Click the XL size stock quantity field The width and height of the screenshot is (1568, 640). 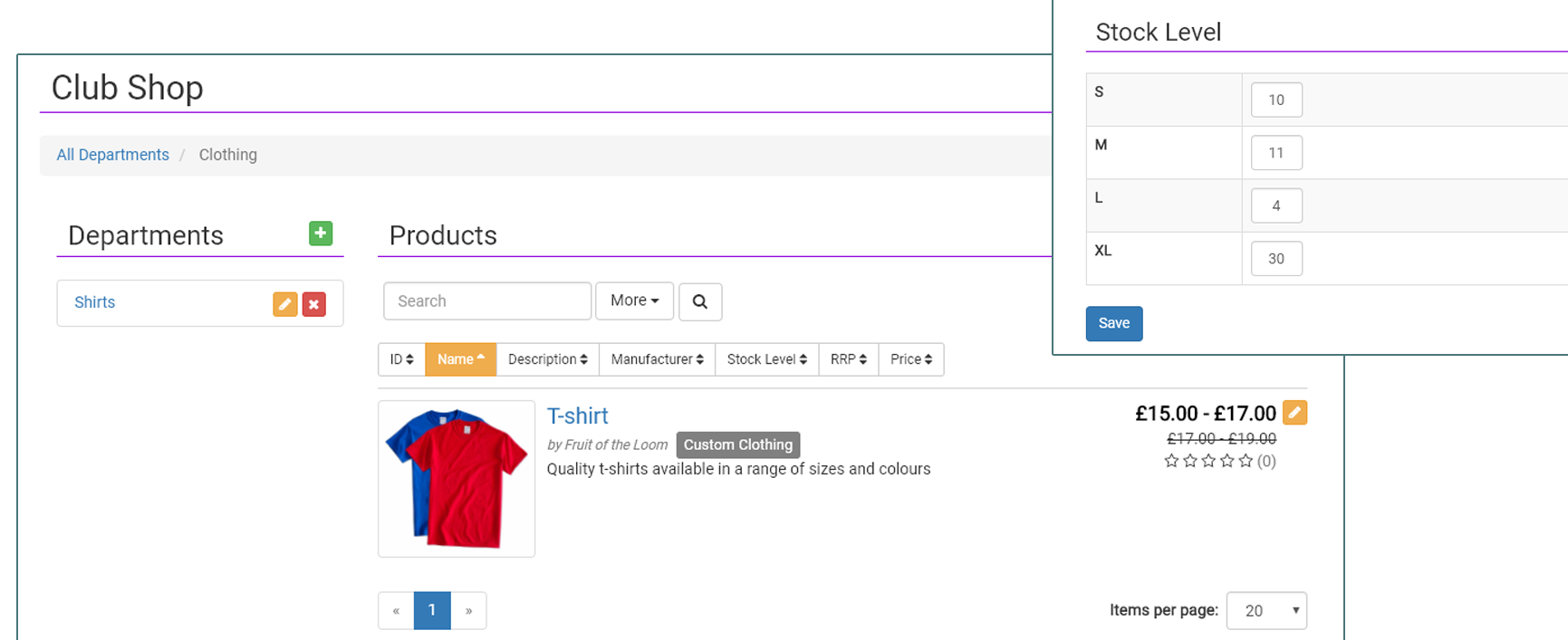[x=1275, y=259]
